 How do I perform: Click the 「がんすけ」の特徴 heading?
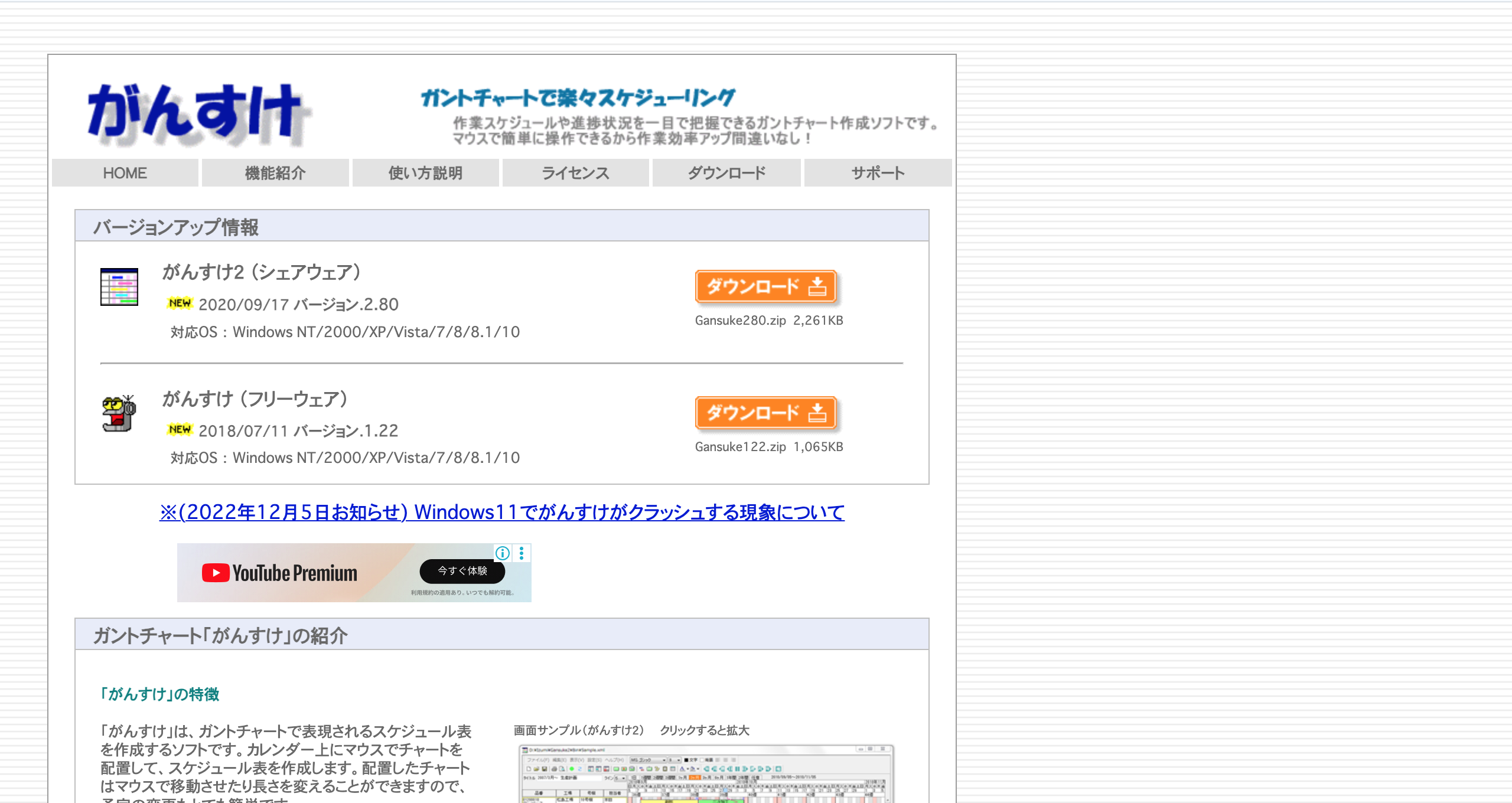(159, 694)
